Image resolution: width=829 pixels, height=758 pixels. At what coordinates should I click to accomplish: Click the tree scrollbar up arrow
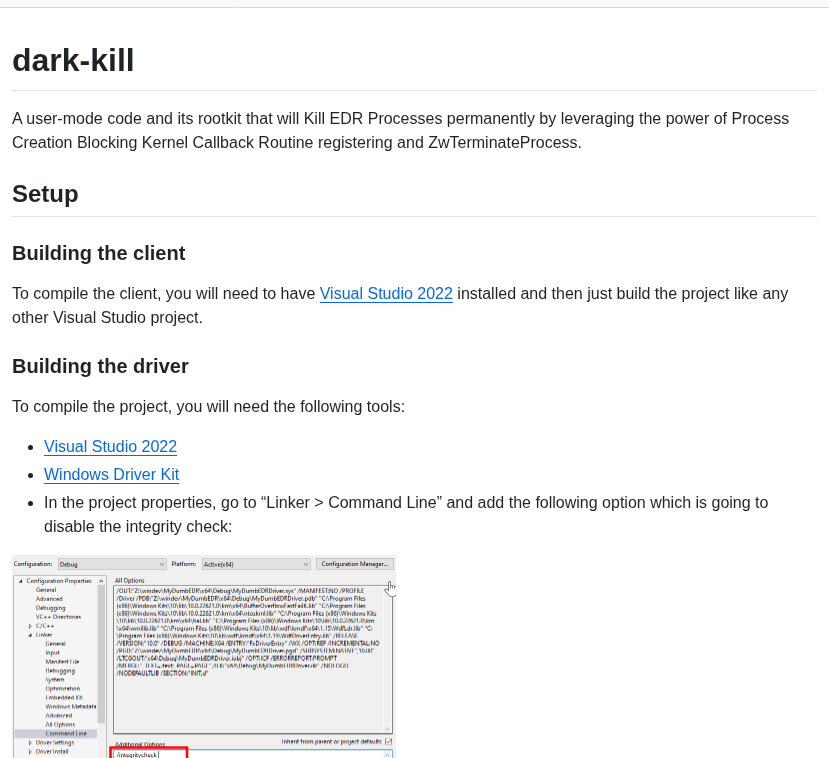102,581
